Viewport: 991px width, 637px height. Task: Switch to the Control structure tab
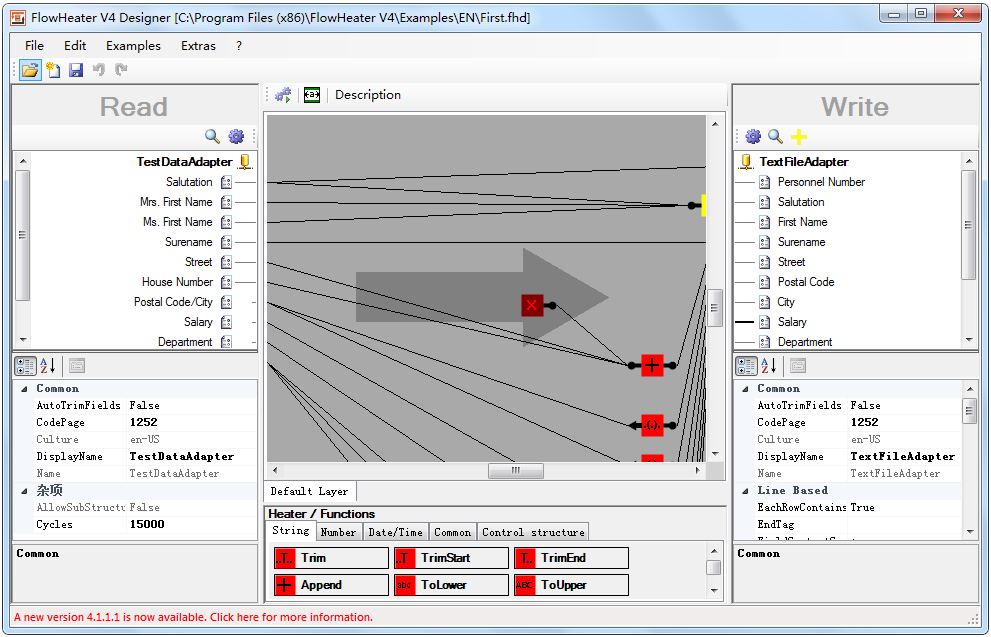click(533, 532)
